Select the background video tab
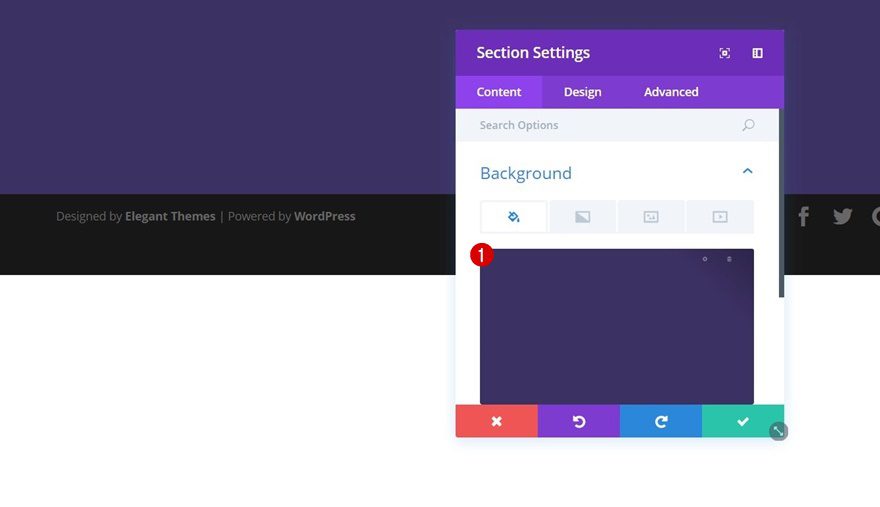Image resolution: width=880 pixels, height=507 pixels. (720, 217)
